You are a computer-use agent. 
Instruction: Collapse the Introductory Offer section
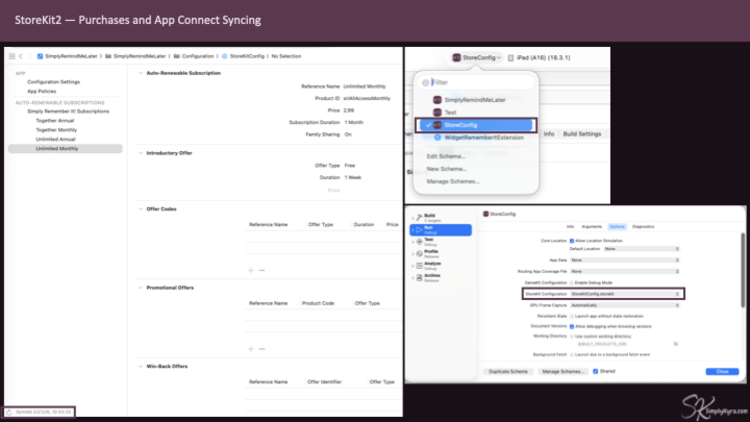(x=141, y=153)
